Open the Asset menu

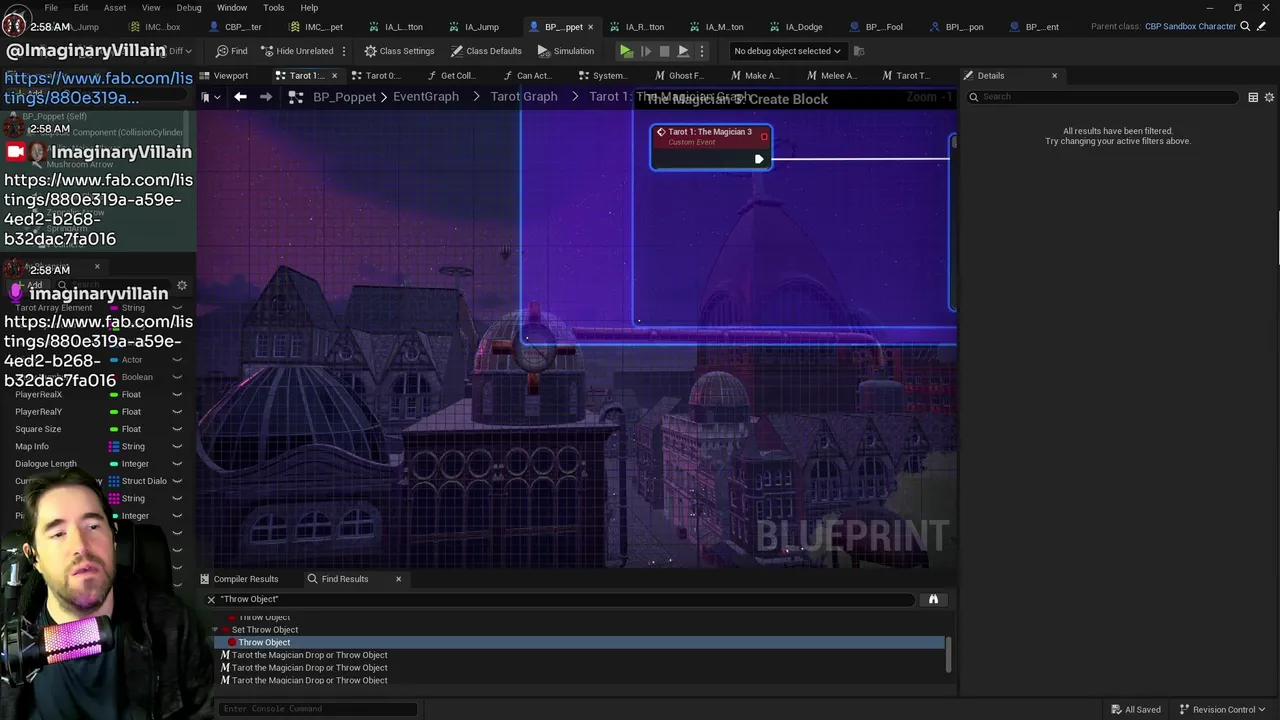[115, 8]
